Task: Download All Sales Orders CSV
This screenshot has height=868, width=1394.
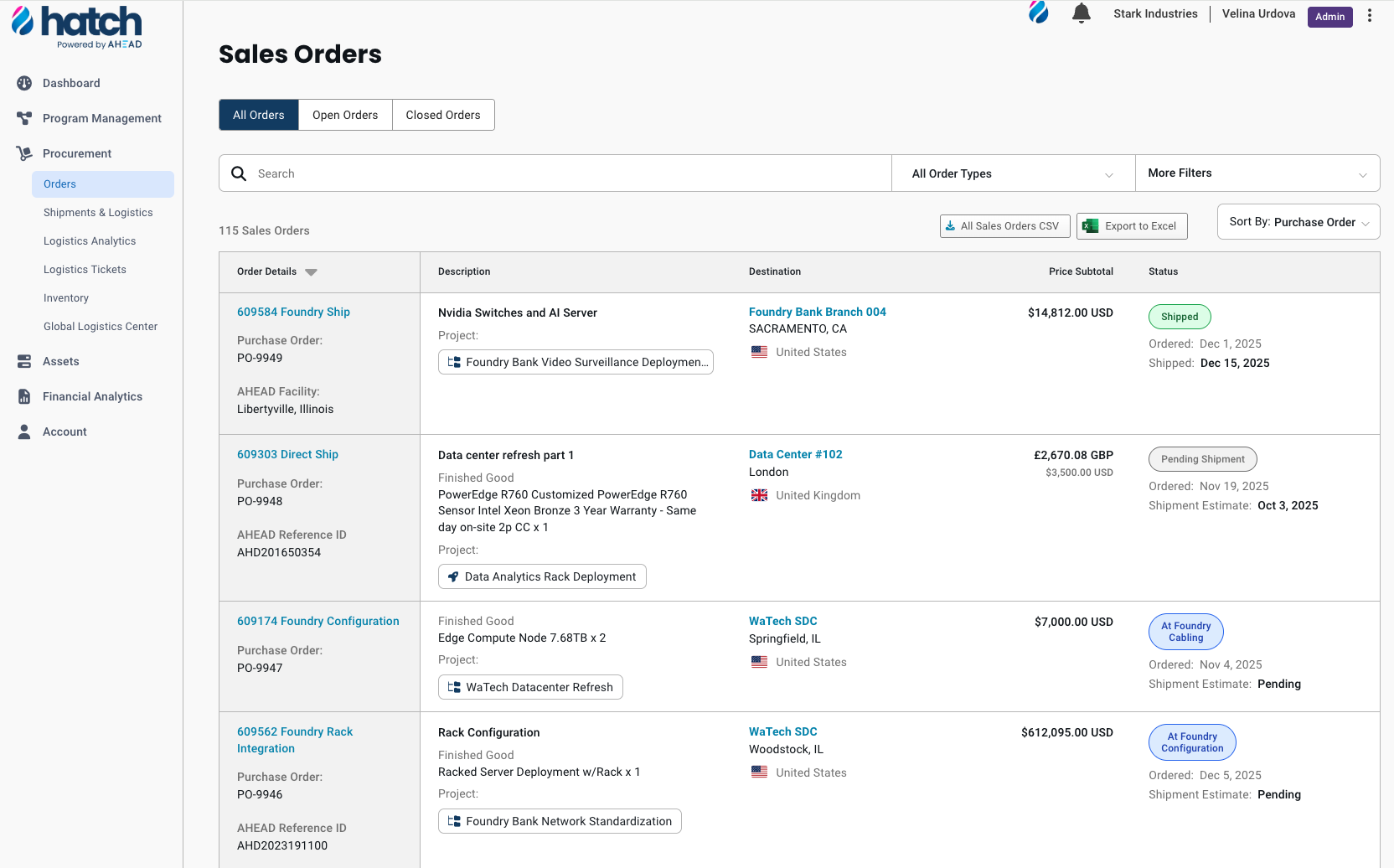Action: [x=1004, y=225]
